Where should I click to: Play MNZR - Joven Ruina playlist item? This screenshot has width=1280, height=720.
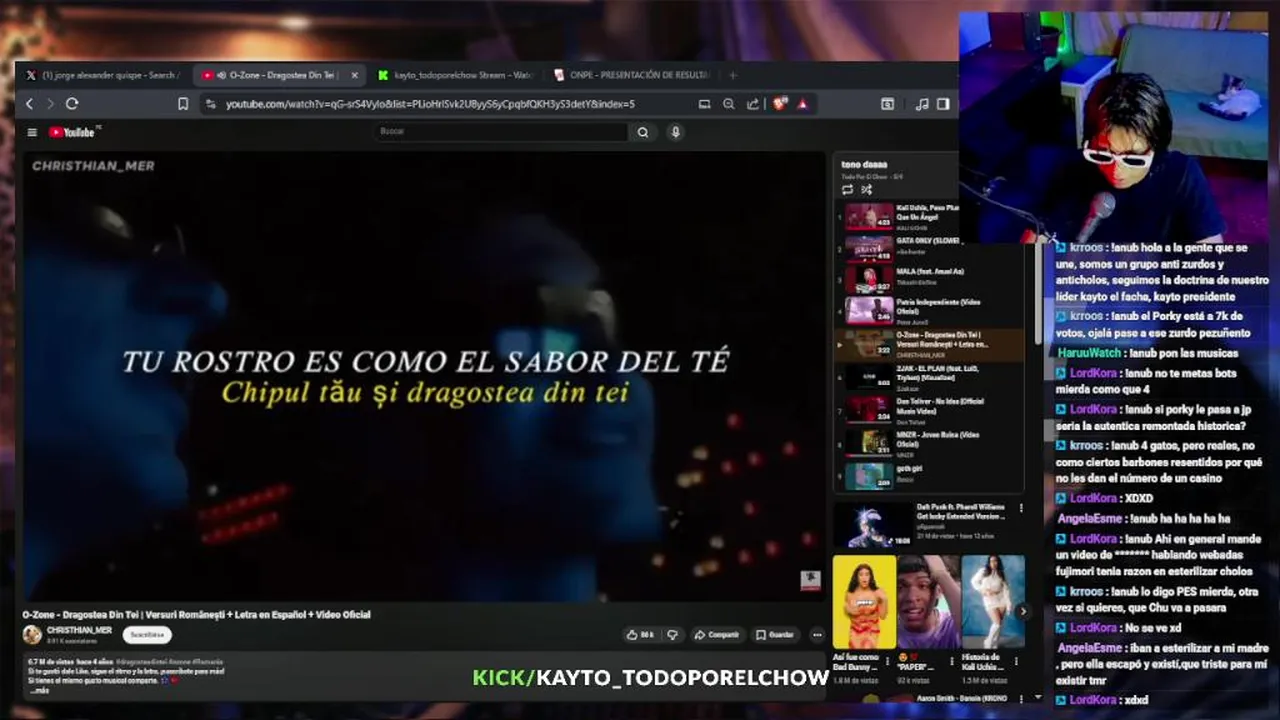tap(930, 443)
